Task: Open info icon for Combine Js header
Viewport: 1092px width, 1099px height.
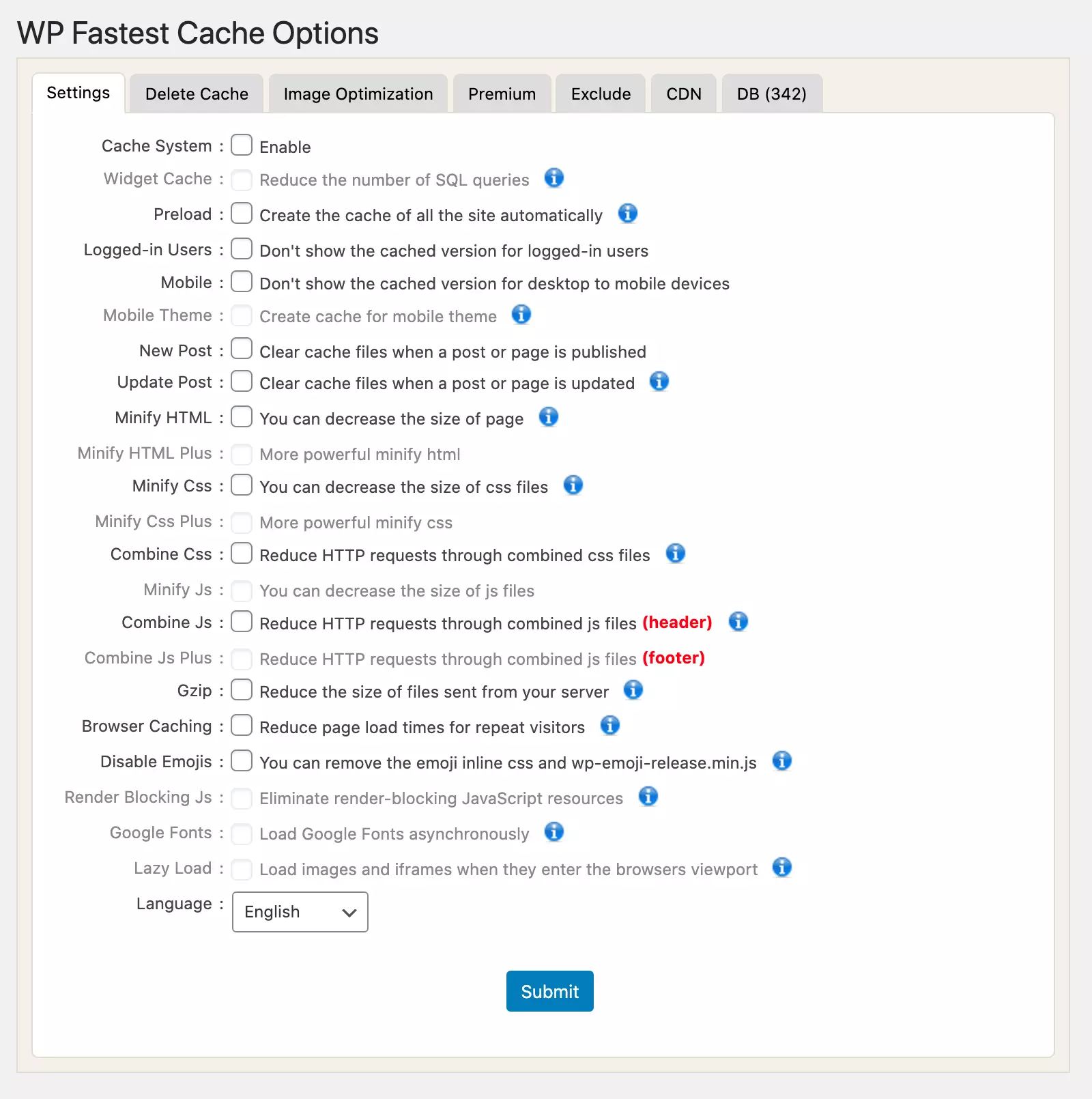Action: (x=738, y=622)
